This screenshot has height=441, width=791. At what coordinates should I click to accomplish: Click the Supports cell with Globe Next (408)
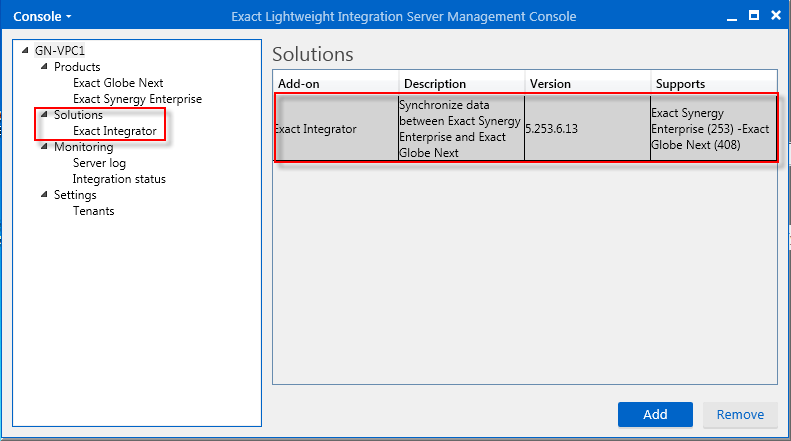click(x=714, y=129)
